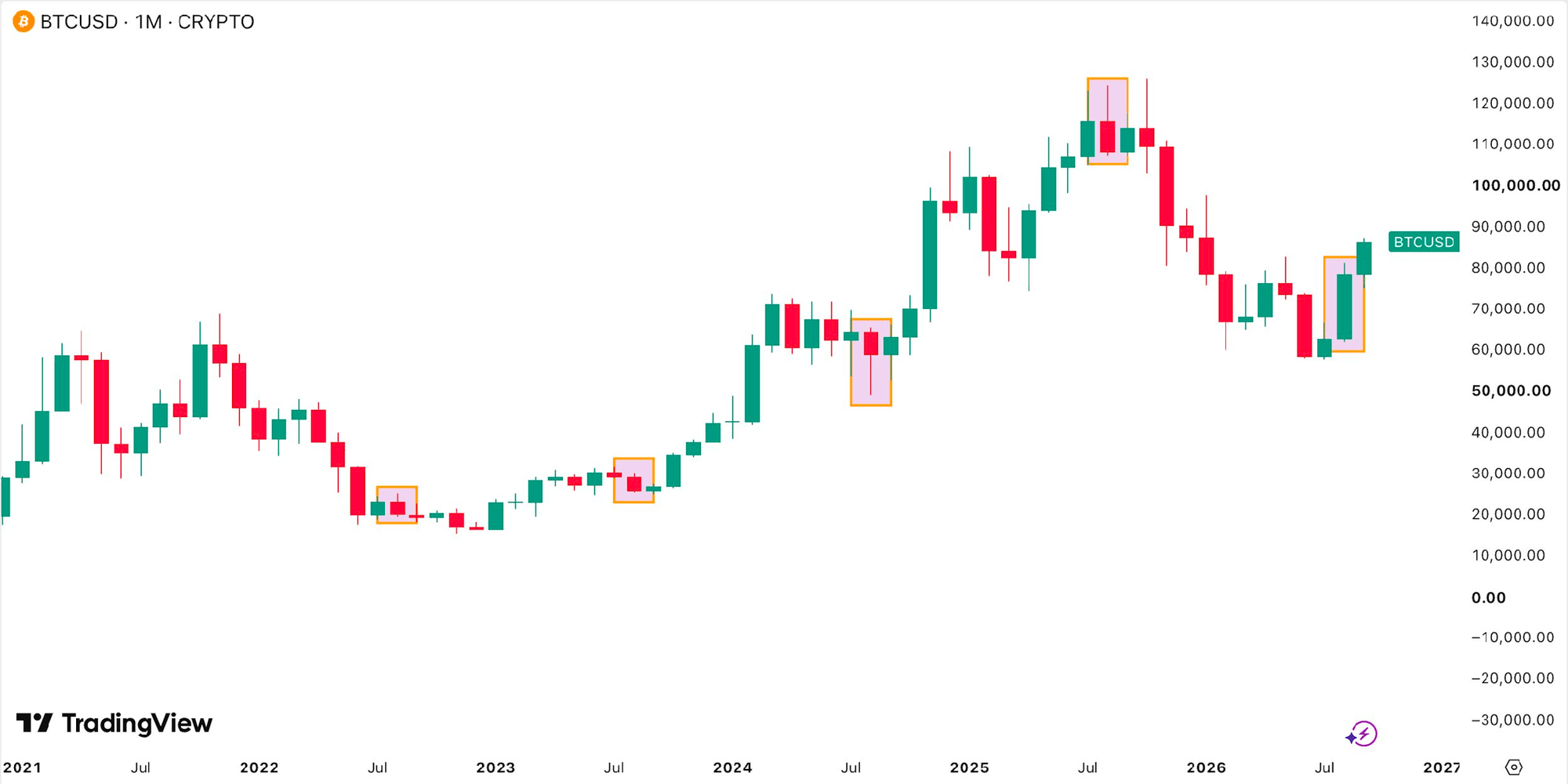Image resolution: width=1568 pixels, height=784 pixels.
Task: Click the orange Bitcoin symbol icon
Action: pos(24,22)
